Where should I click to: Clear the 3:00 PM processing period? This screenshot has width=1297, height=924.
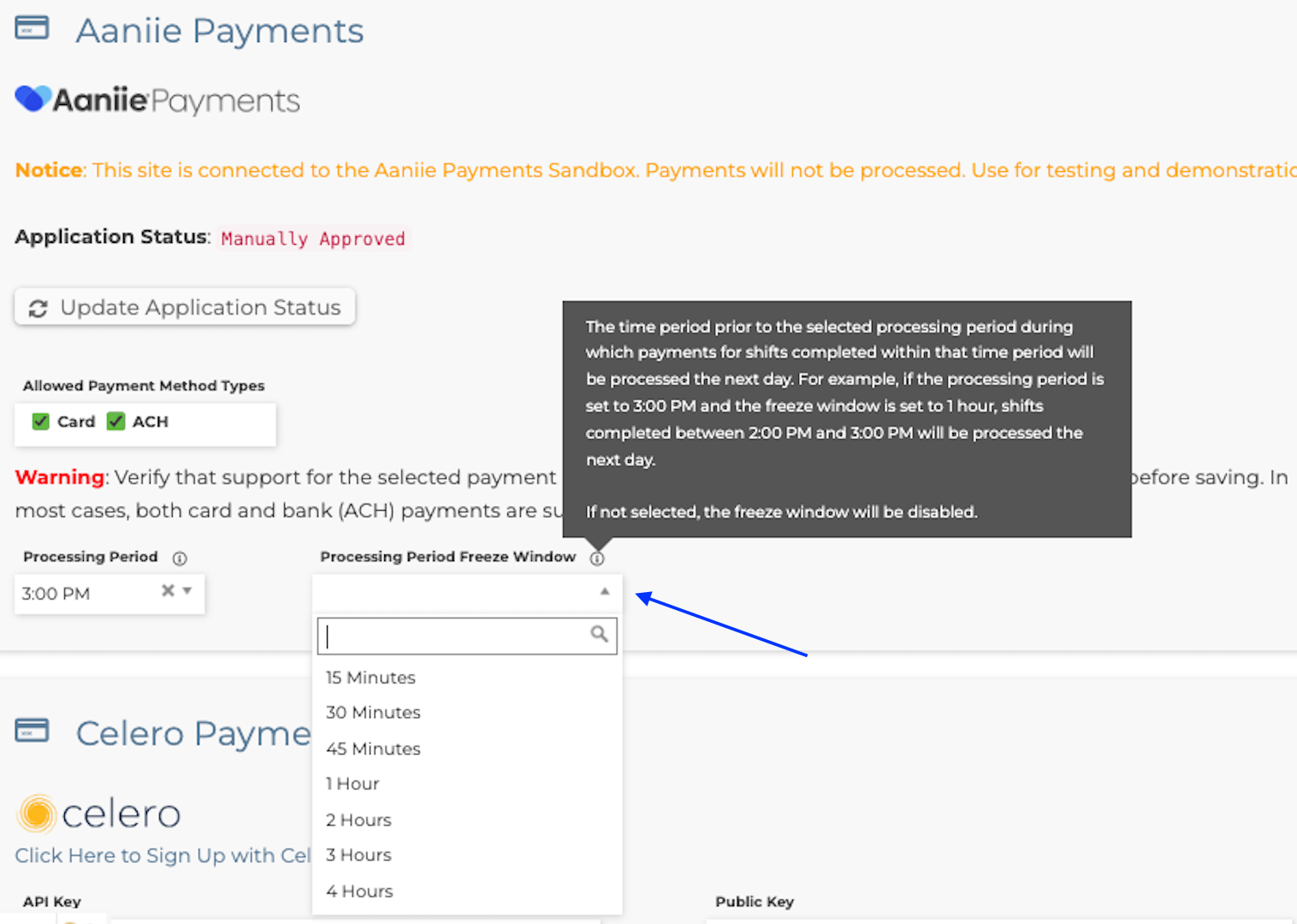pyautogui.click(x=168, y=590)
